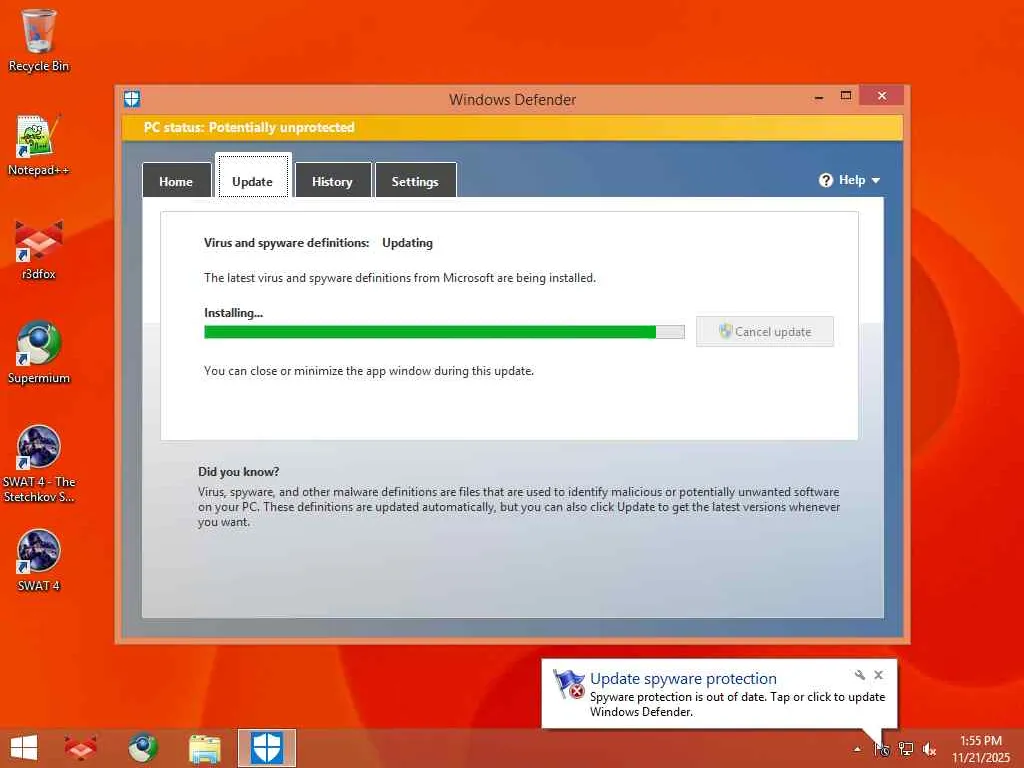Click the network tray icon
Image resolution: width=1024 pixels, height=768 pixels.
click(906, 749)
